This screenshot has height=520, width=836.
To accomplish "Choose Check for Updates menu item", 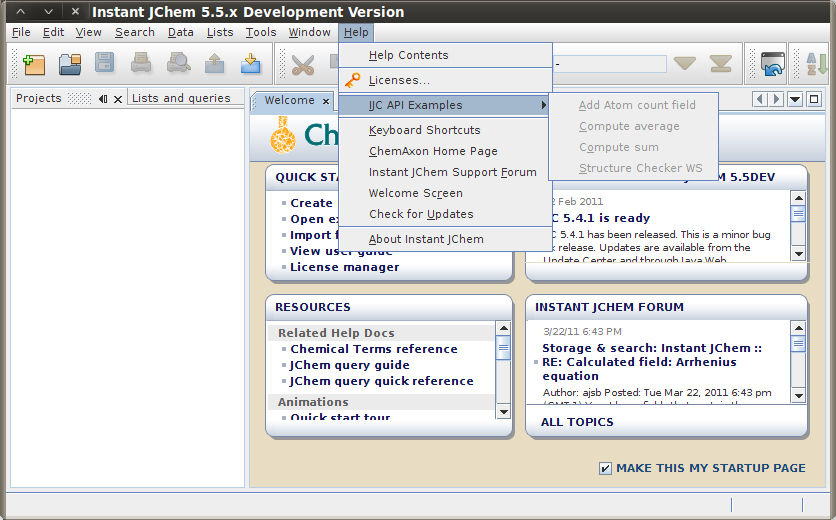I will [420, 214].
